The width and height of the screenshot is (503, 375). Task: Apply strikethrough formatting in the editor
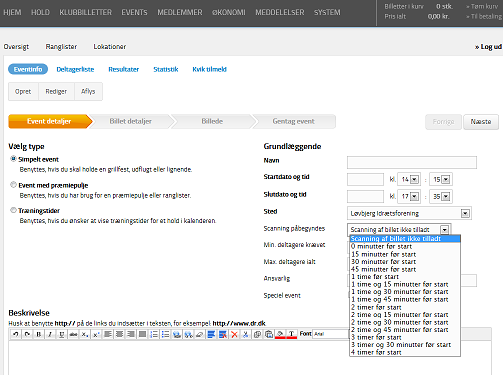coord(73,334)
